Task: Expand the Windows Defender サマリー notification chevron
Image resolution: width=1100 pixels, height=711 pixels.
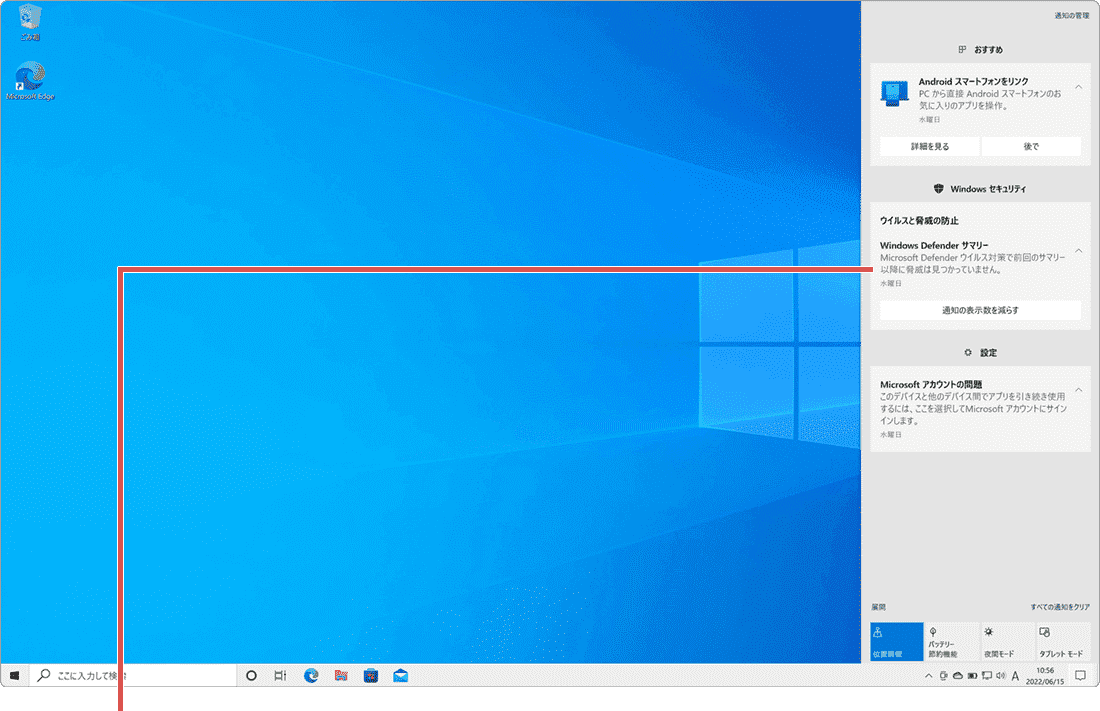Action: [x=1078, y=250]
